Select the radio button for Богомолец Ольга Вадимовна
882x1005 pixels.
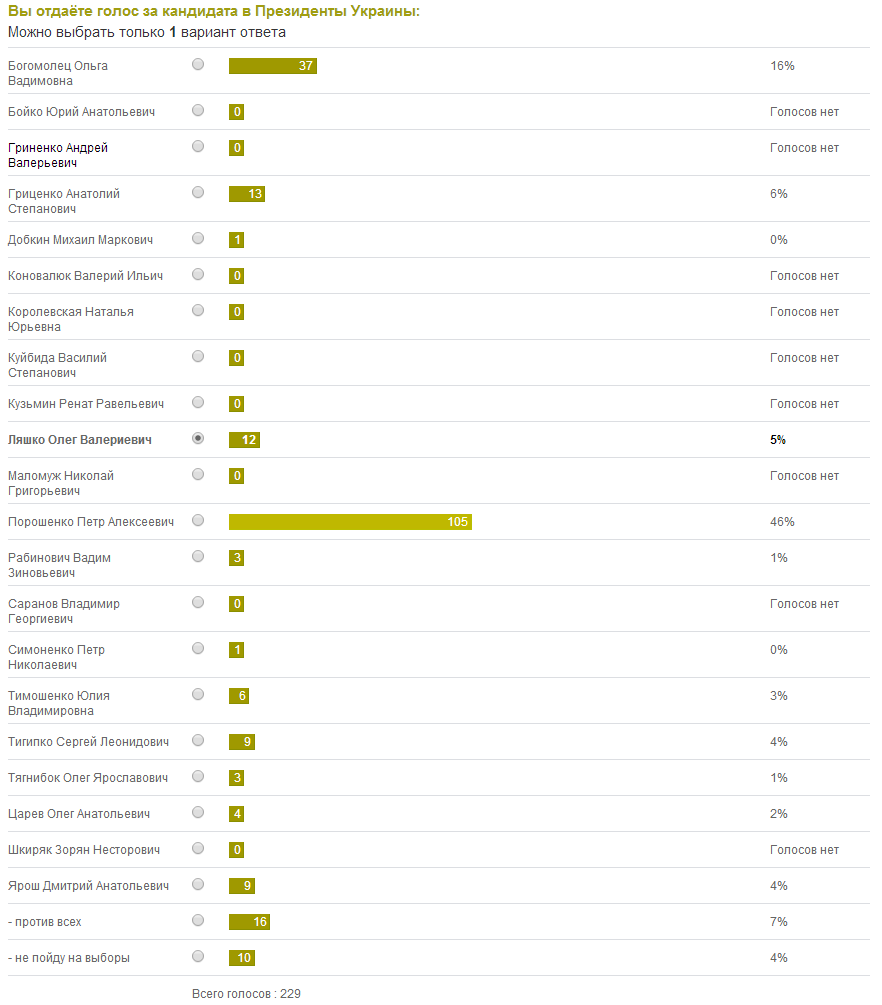pyautogui.click(x=198, y=64)
